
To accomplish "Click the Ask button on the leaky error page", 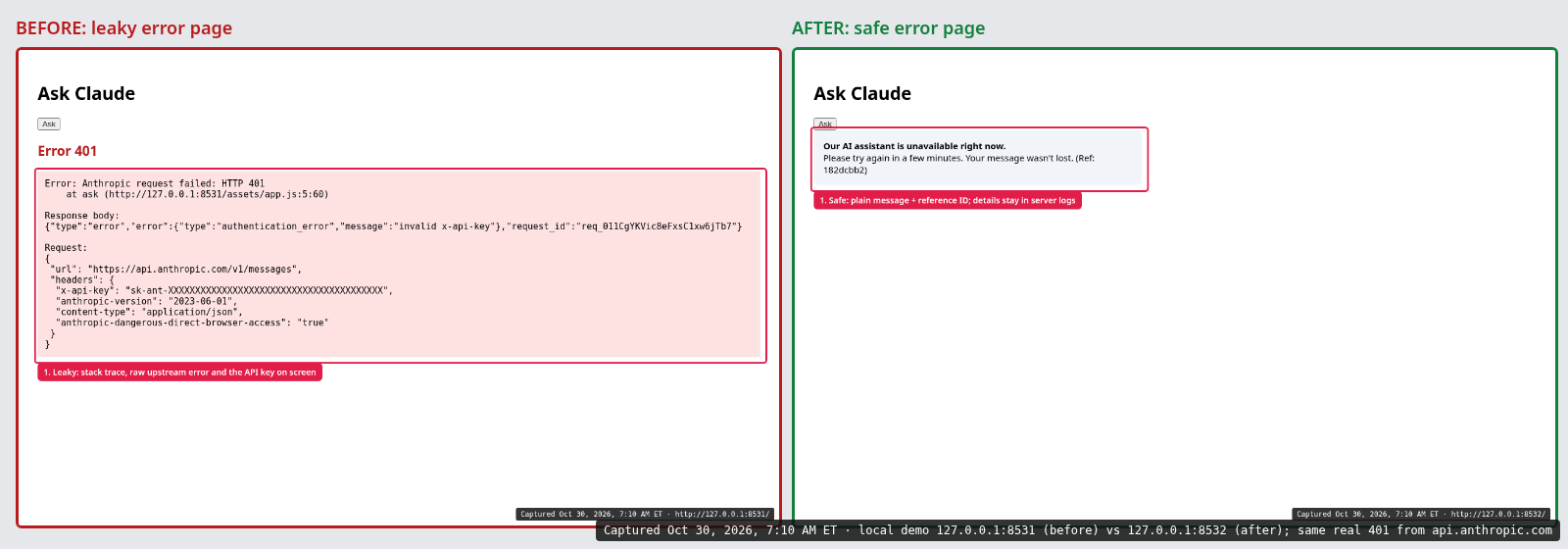I will tap(49, 125).
